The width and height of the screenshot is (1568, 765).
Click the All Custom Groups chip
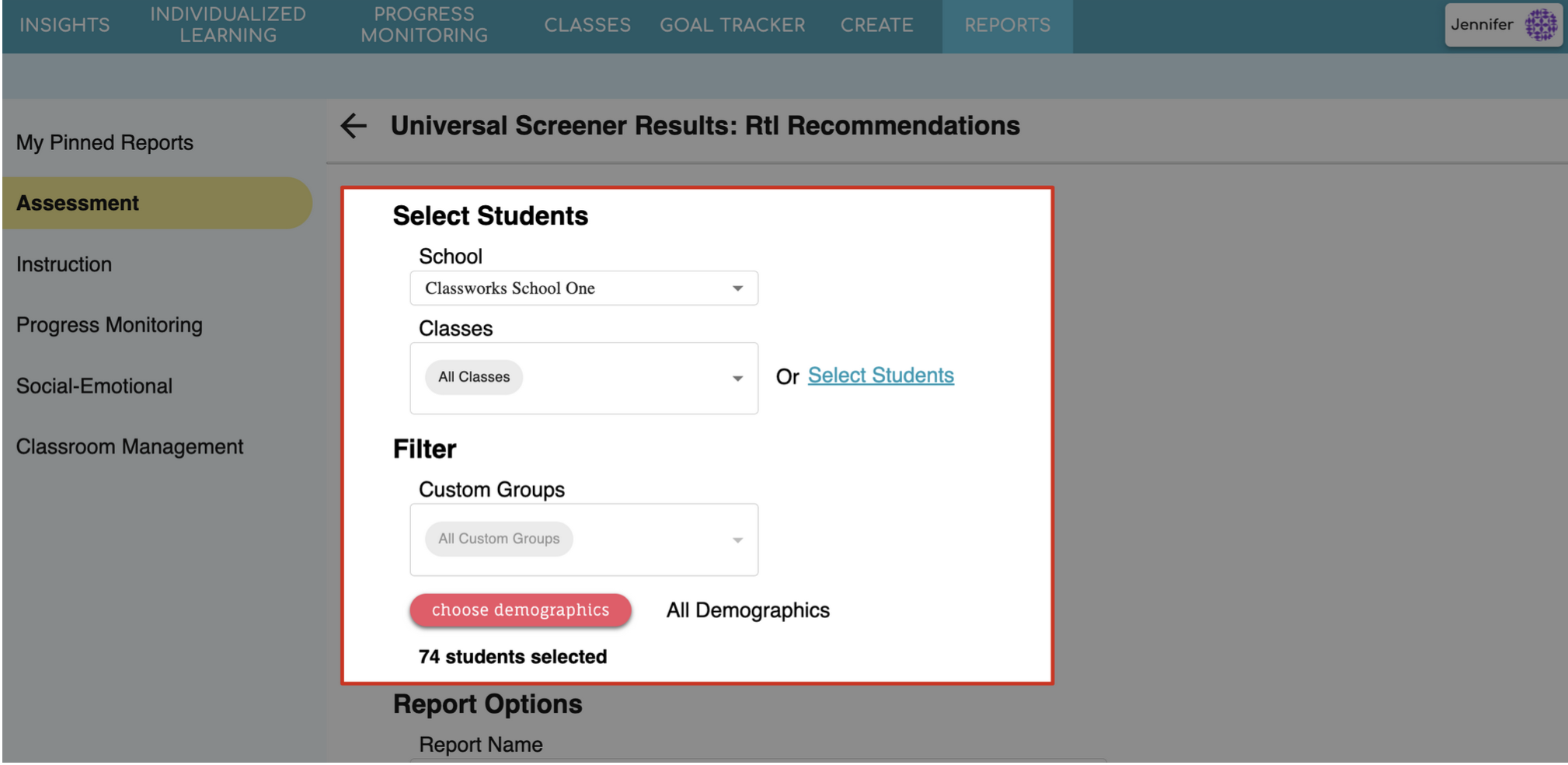click(498, 539)
